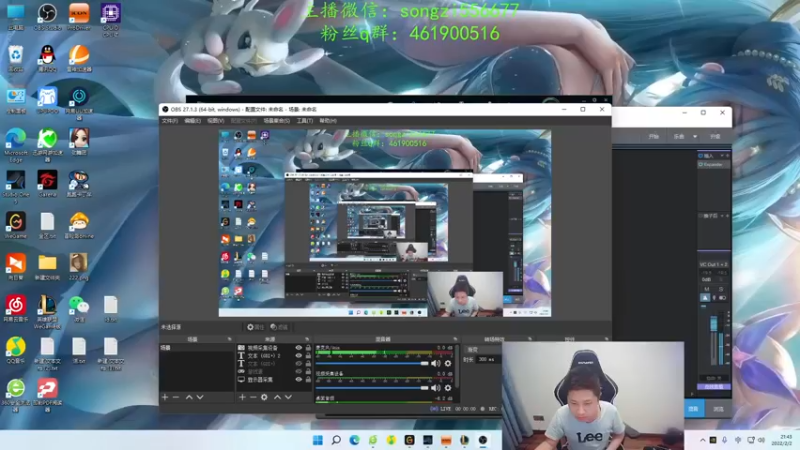The image size is (800, 450).
Task: Move the scene up in the list
Action: tap(189, 397)
